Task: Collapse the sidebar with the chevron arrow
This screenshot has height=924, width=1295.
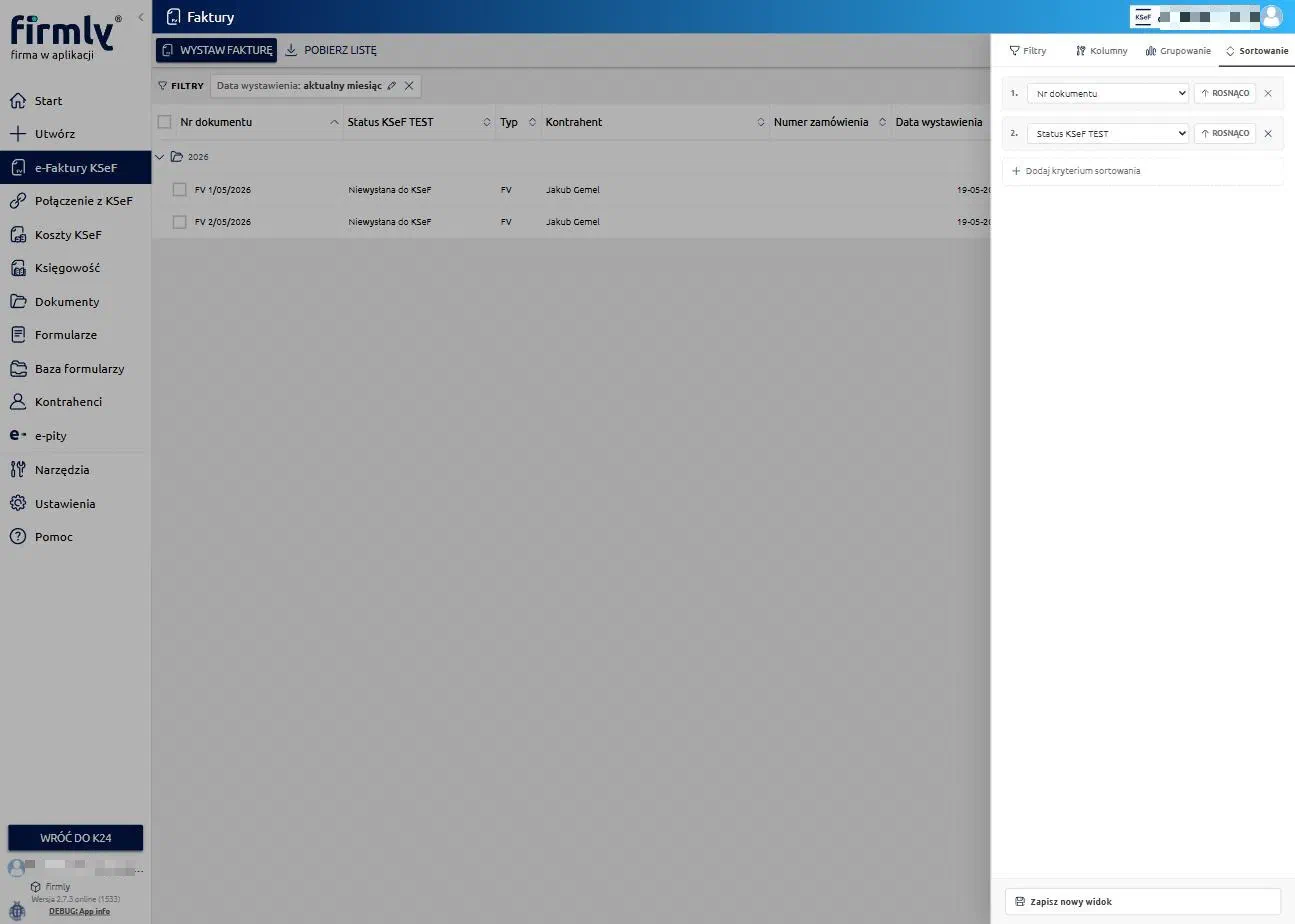Action: [x=141, y=17]
